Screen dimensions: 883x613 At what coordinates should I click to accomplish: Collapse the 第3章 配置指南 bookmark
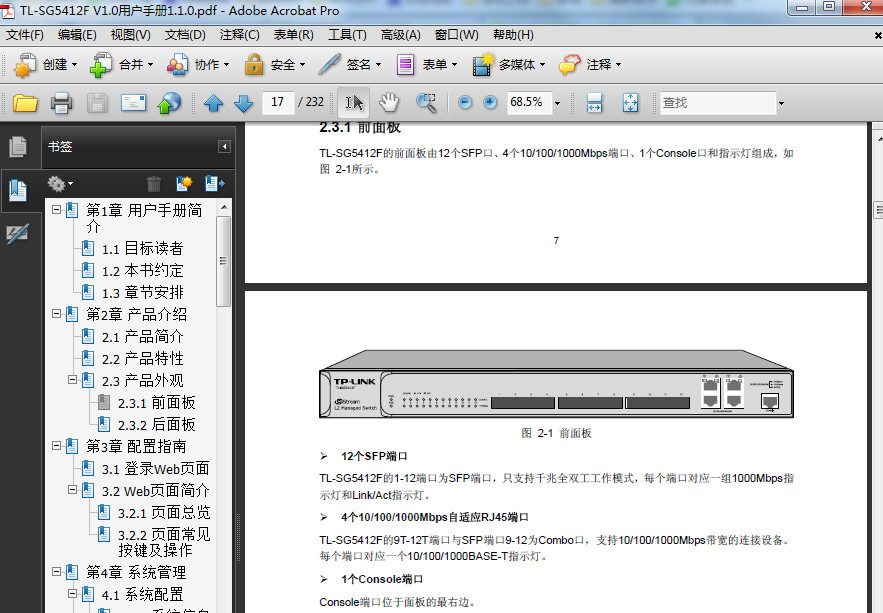click(x=56, y=445)
